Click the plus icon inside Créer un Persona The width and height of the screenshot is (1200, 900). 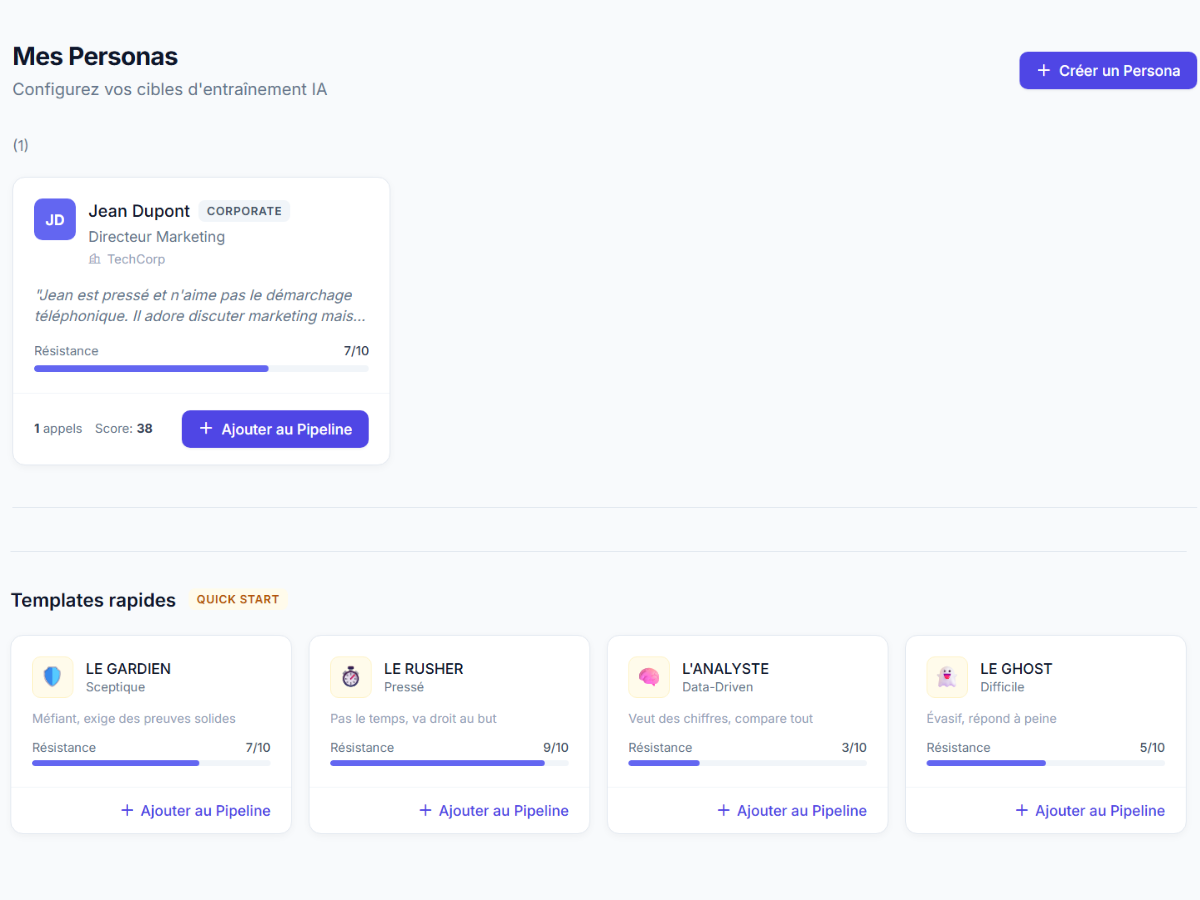click(1043, 70)
